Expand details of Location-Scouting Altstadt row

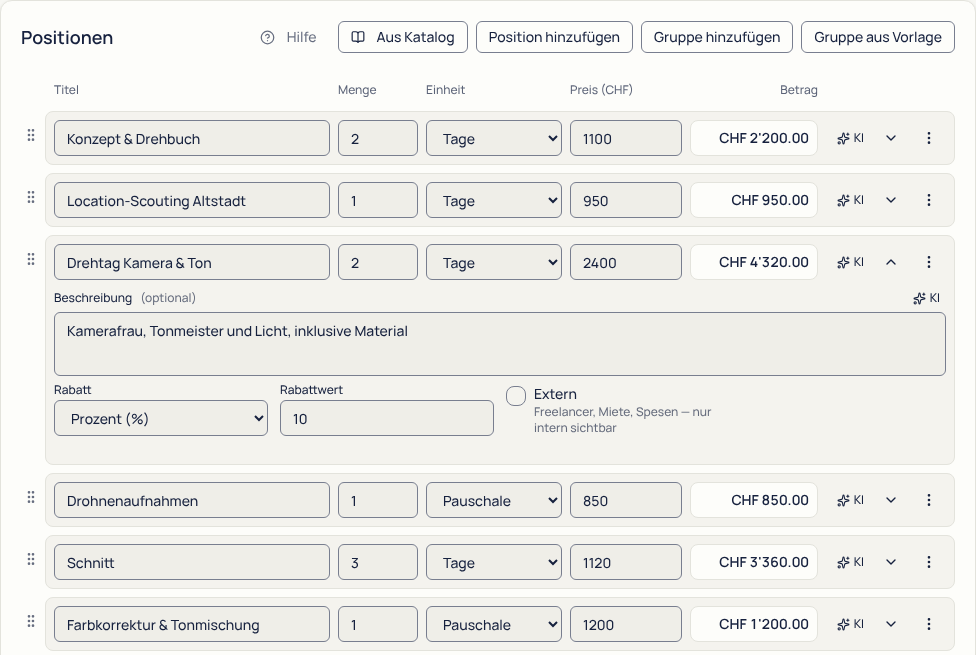[891, 200]
